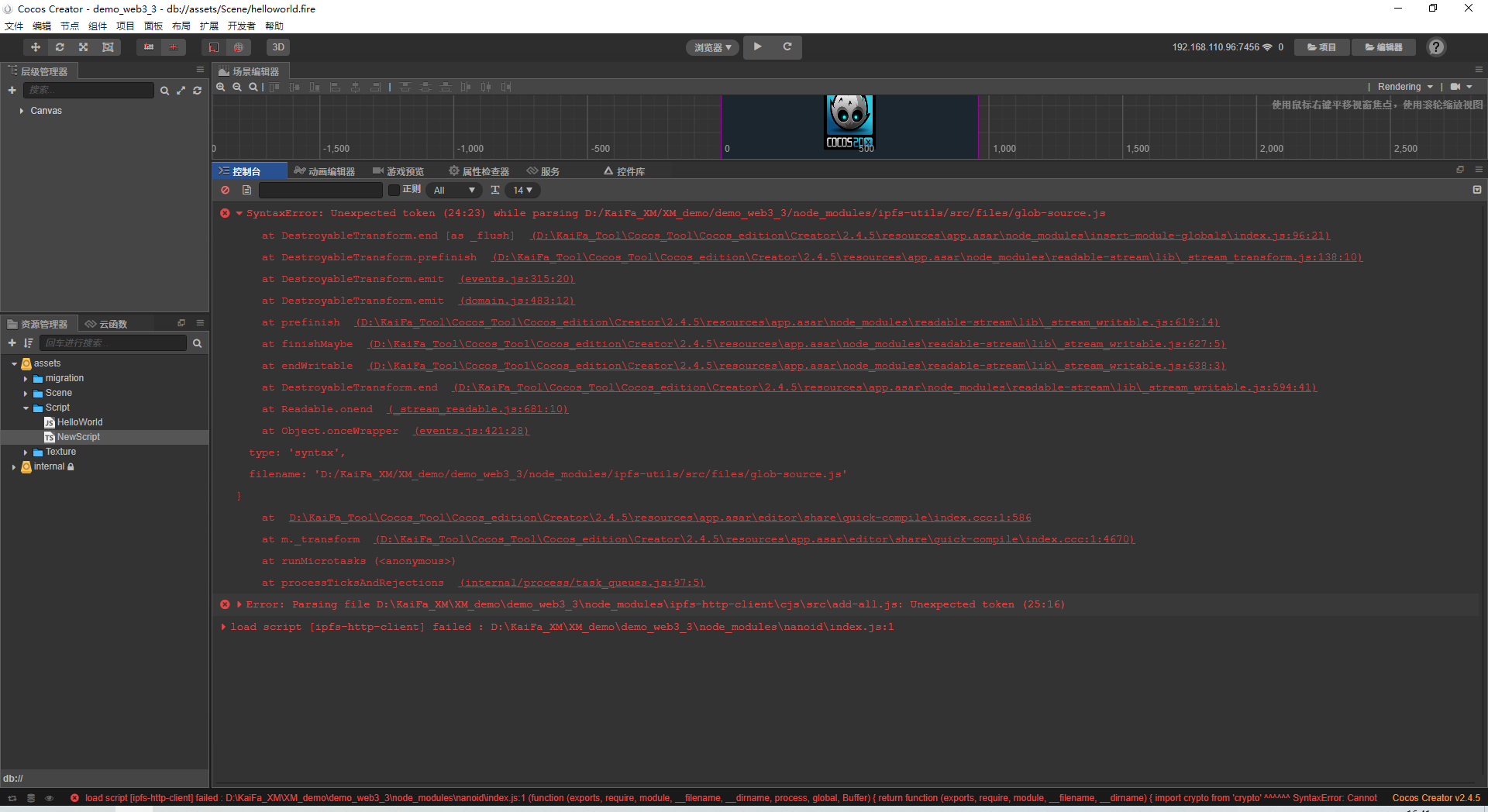
Task: Clear the console log
Action: click(225, 190)
